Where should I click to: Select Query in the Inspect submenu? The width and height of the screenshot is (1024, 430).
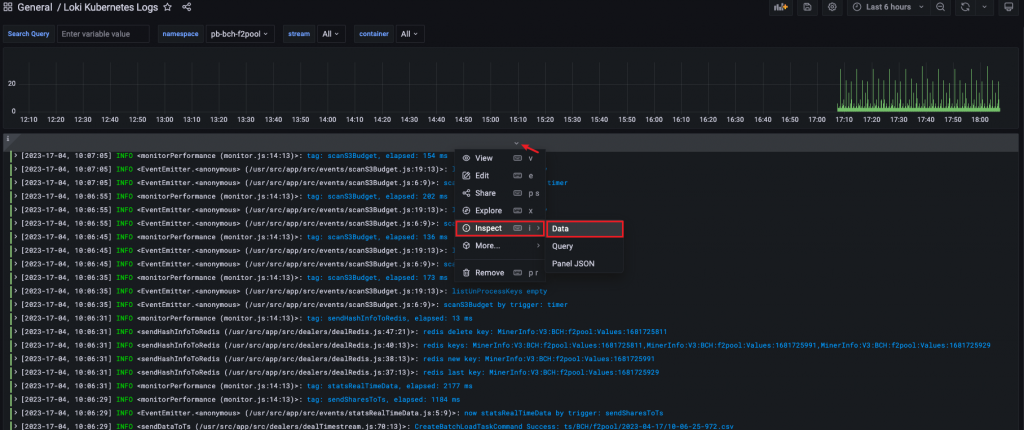coord(584,246)
